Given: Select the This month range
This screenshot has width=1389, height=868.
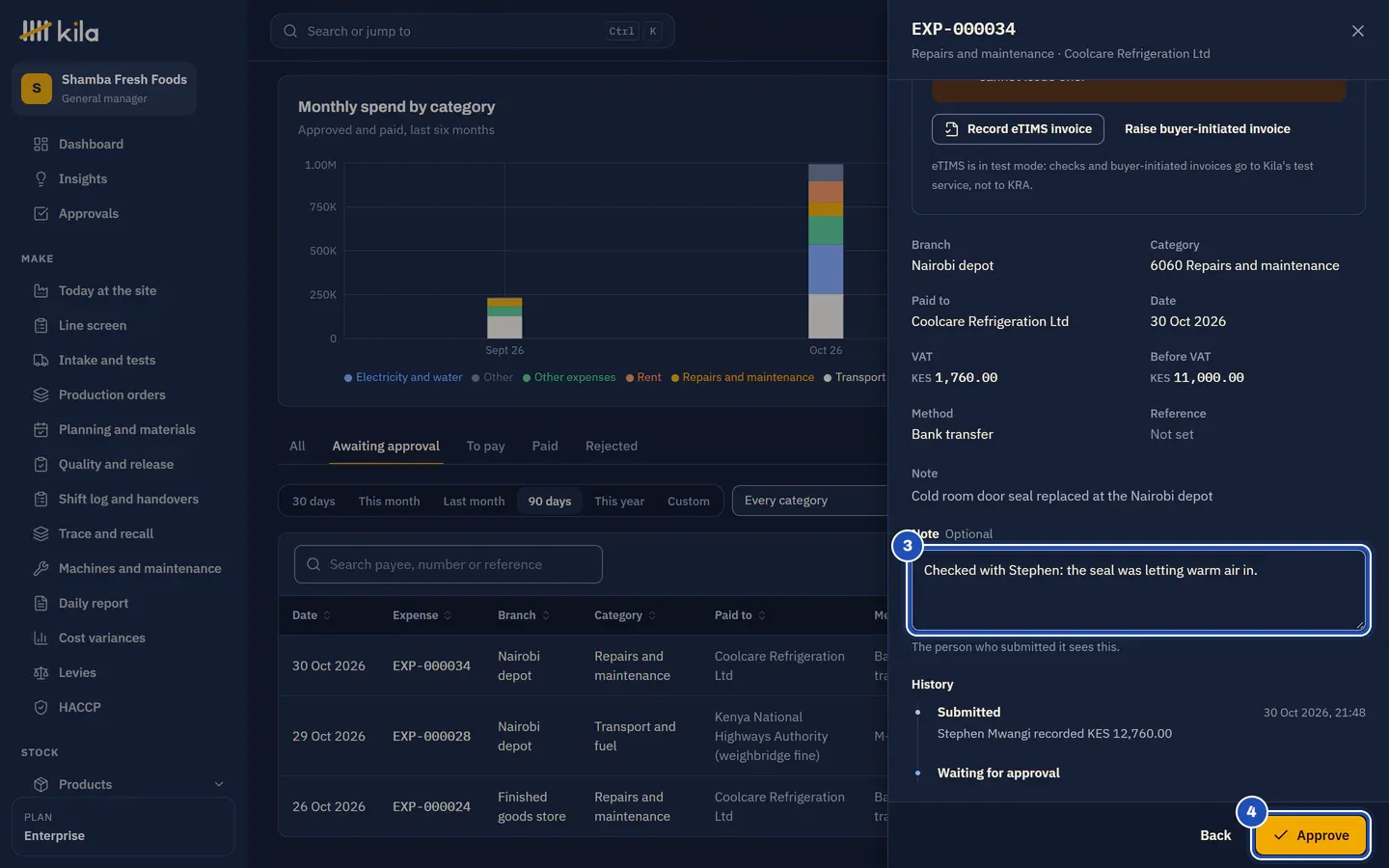Looking at the screenshot, I should coord(389,501).
